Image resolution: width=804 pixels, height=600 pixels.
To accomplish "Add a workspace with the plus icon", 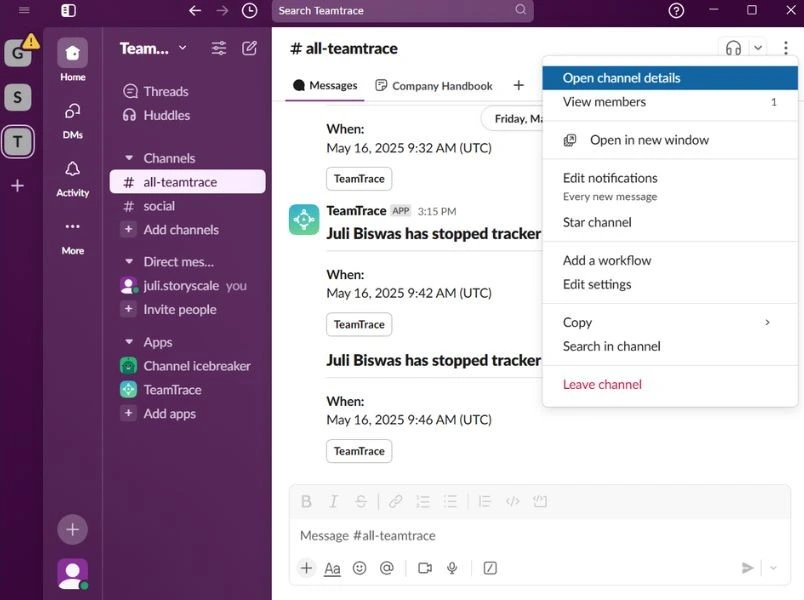I will coord(17,185).
